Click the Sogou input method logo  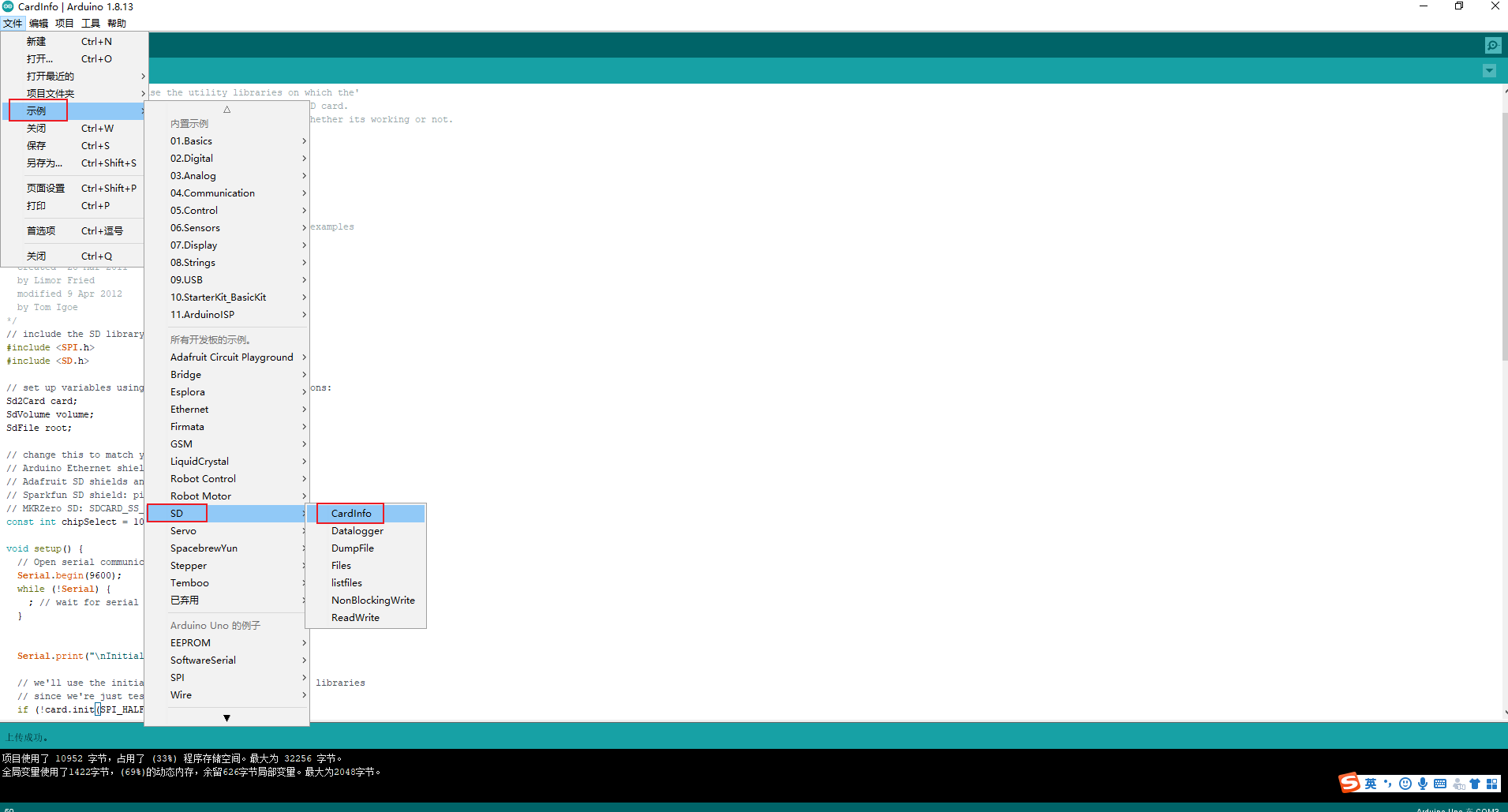pyautogui.click(x=1349, y=783)
